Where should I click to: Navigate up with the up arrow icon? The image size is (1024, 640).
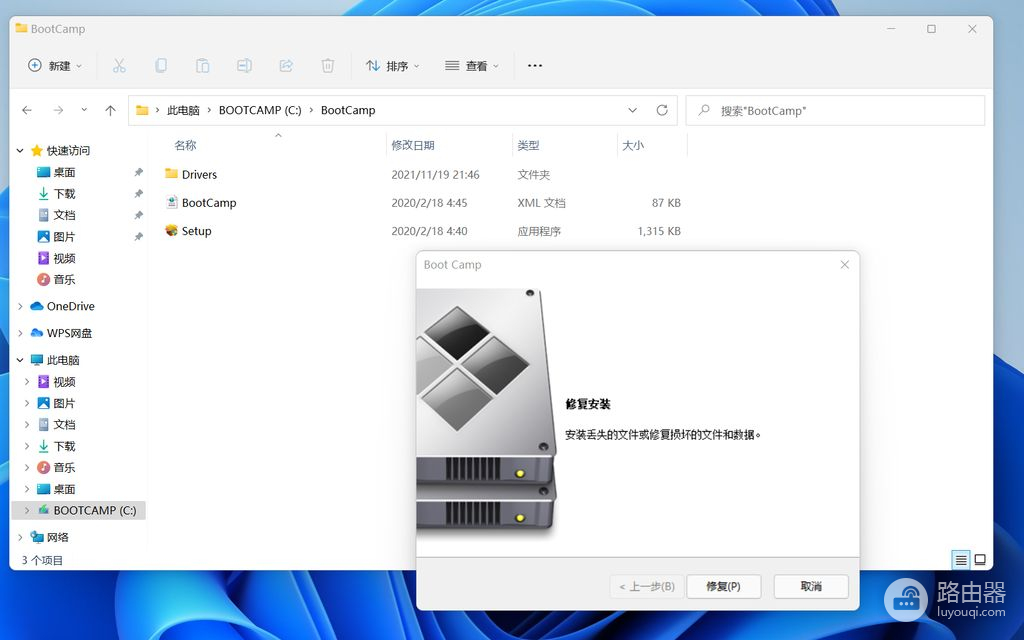point(110,110)
